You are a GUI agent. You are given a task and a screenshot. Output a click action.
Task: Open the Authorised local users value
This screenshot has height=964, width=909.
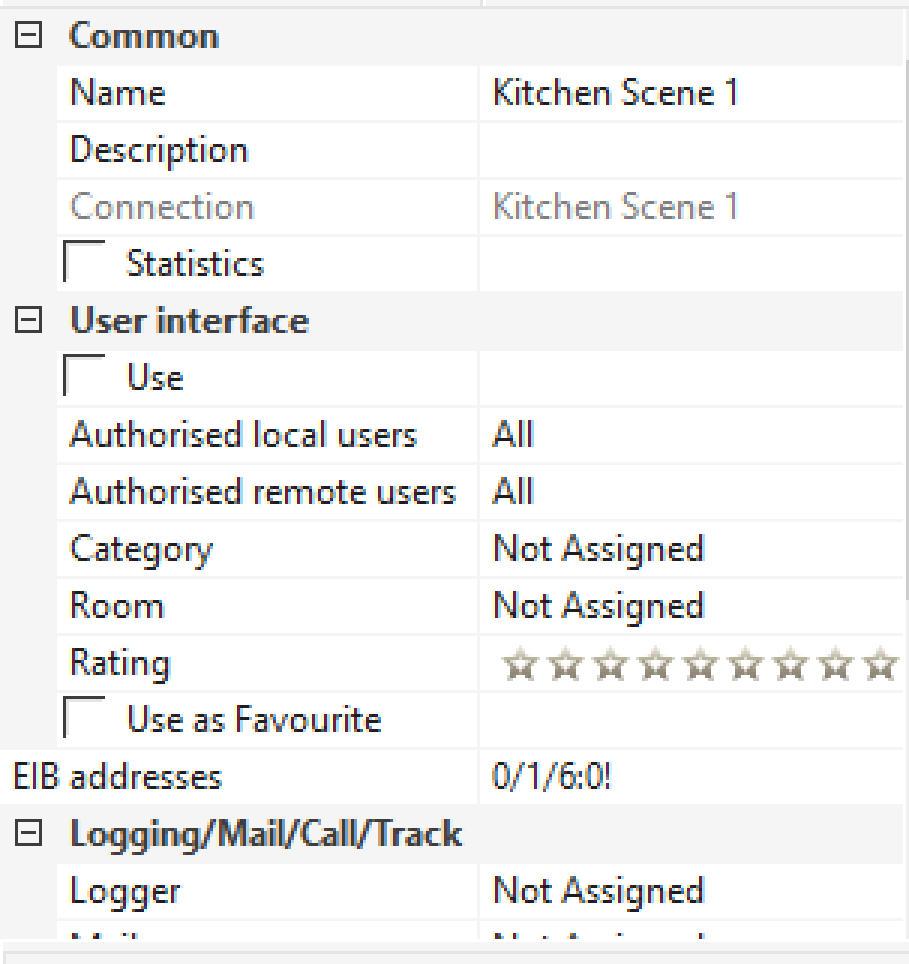(x=690, y=436)
